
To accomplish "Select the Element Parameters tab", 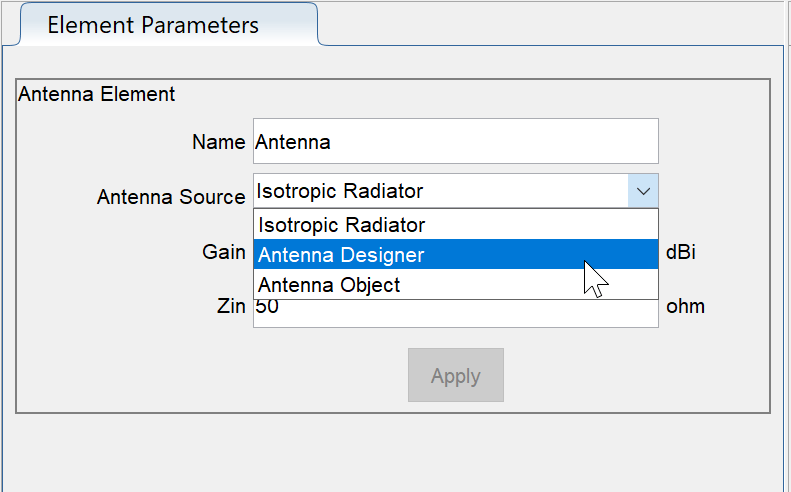I will coord(153,25).
